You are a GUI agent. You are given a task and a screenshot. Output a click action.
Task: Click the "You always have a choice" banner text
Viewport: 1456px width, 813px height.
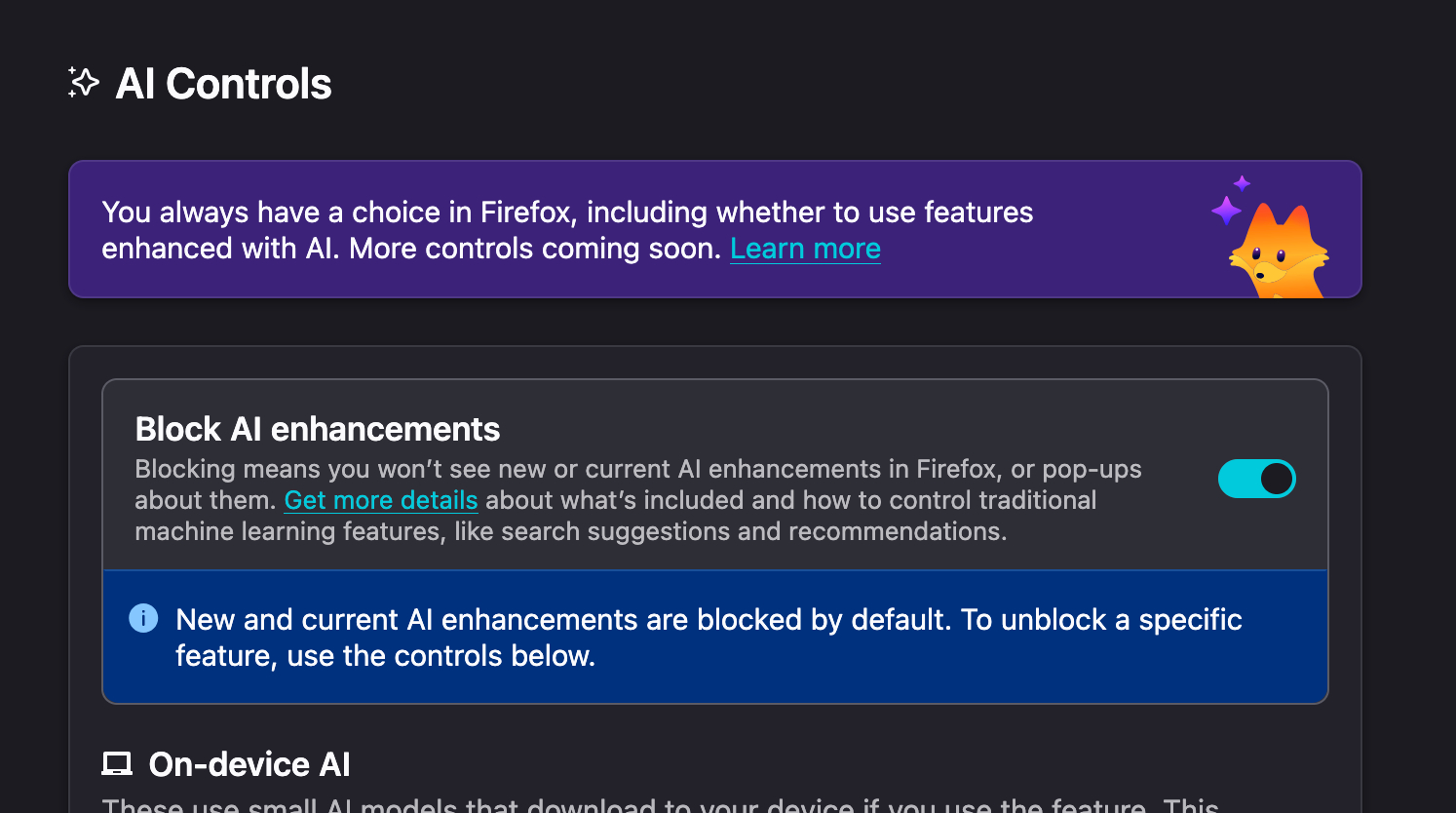[x=566, y=213]
